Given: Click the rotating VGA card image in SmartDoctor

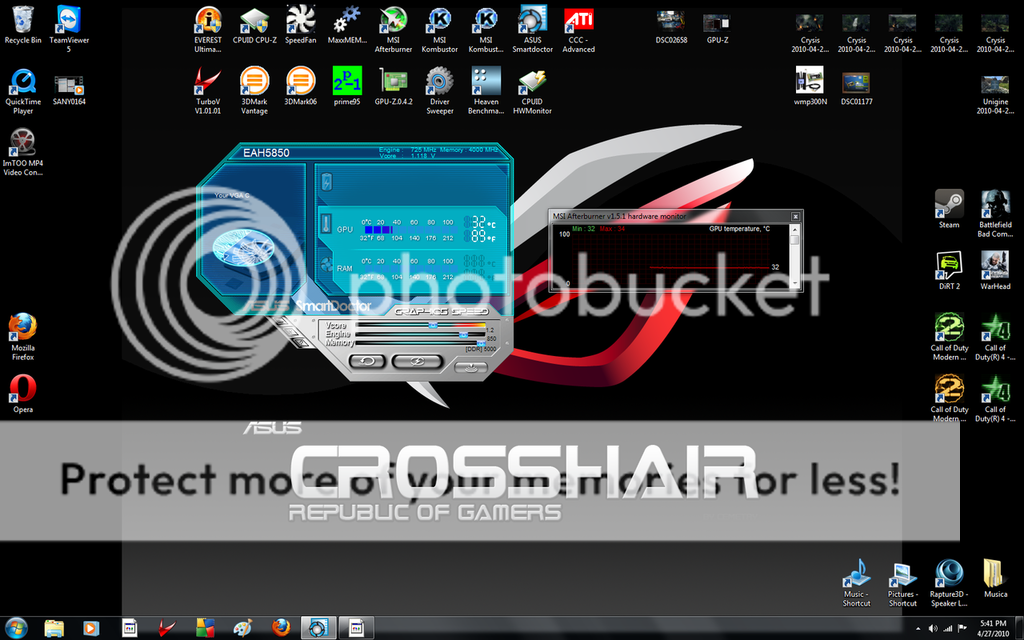Looking at the screenshot, I should click(242, 249).
